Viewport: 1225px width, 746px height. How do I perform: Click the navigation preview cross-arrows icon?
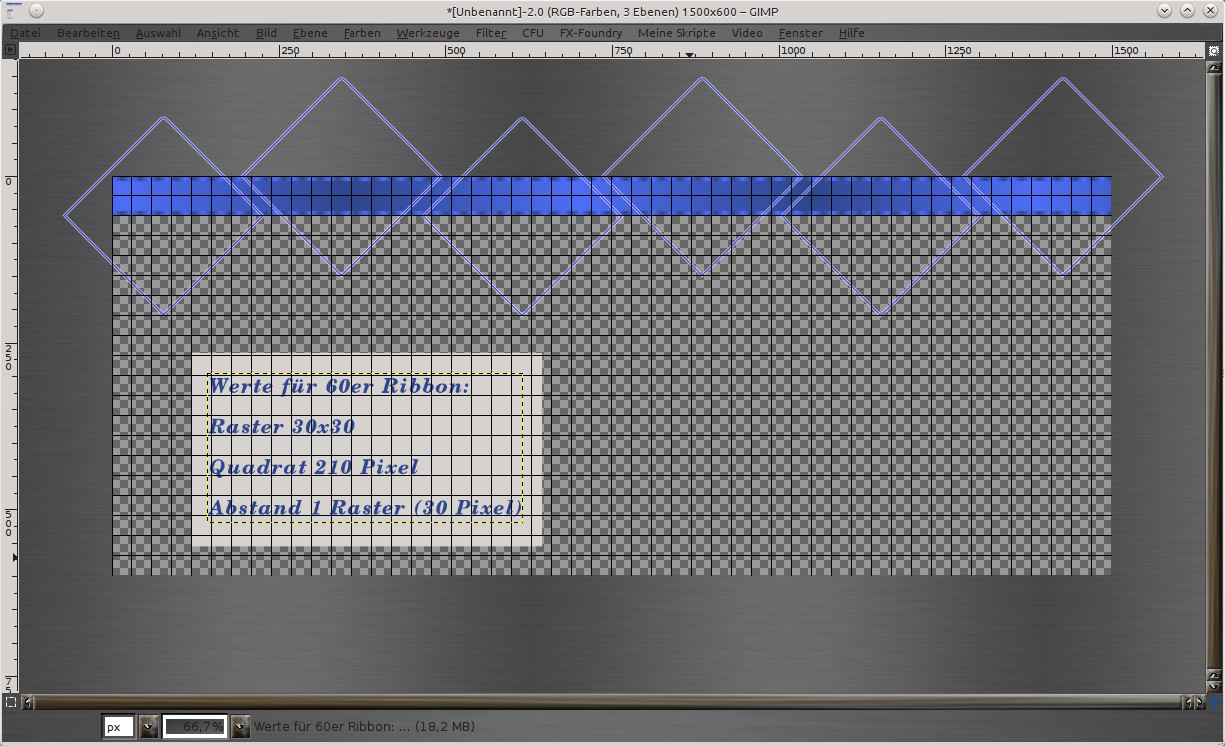click(1214, 702)
